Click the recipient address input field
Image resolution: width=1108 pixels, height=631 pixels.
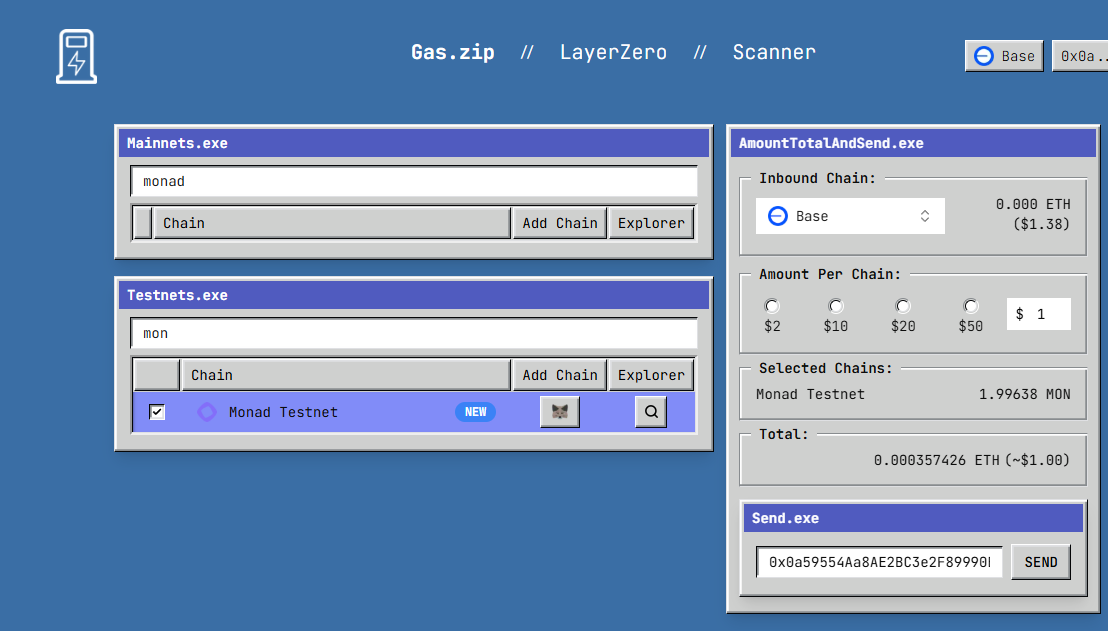[879, 562]
